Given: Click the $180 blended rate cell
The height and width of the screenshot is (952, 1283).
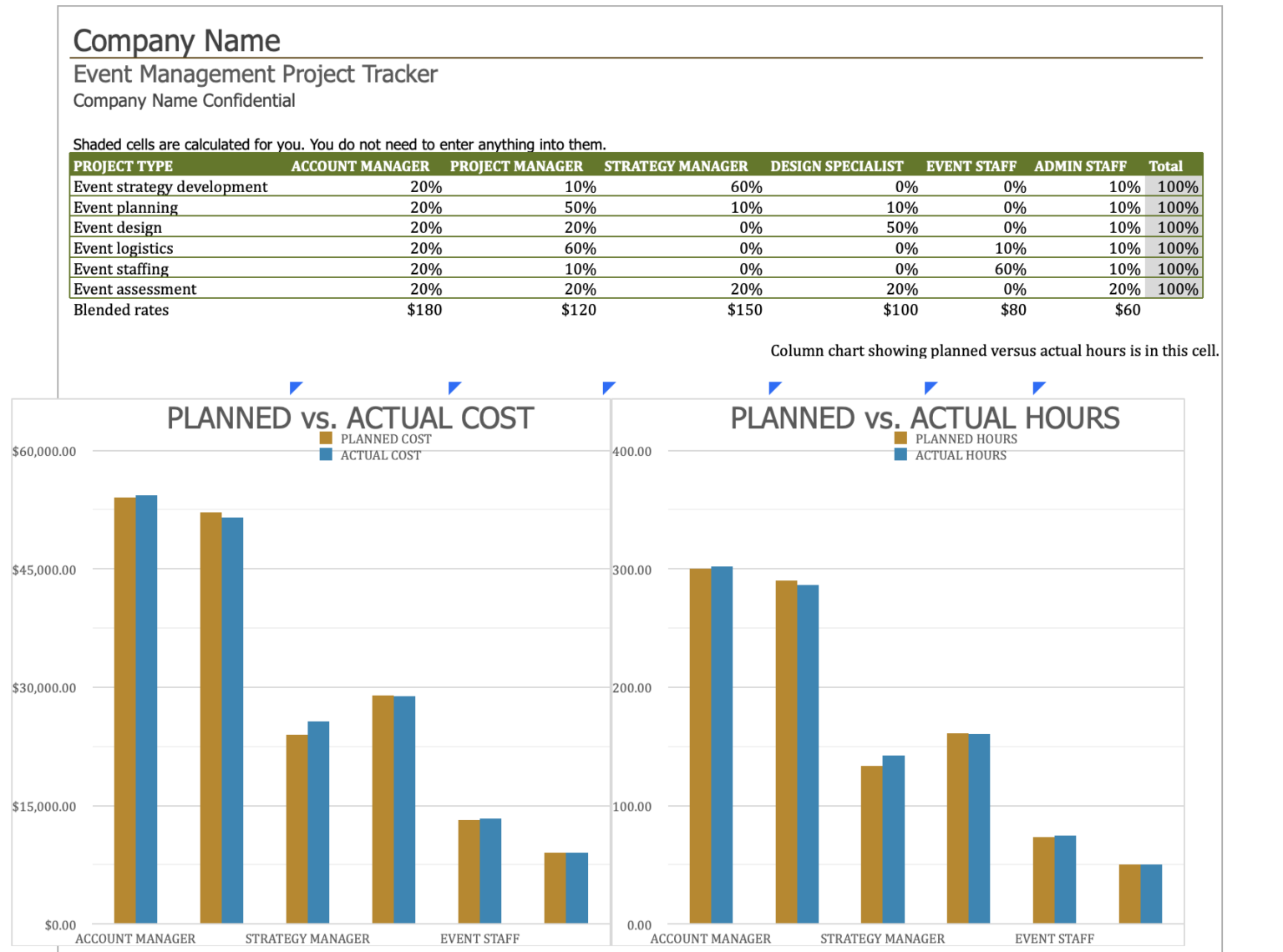Looking at the screenshot, I should [424, 310].
